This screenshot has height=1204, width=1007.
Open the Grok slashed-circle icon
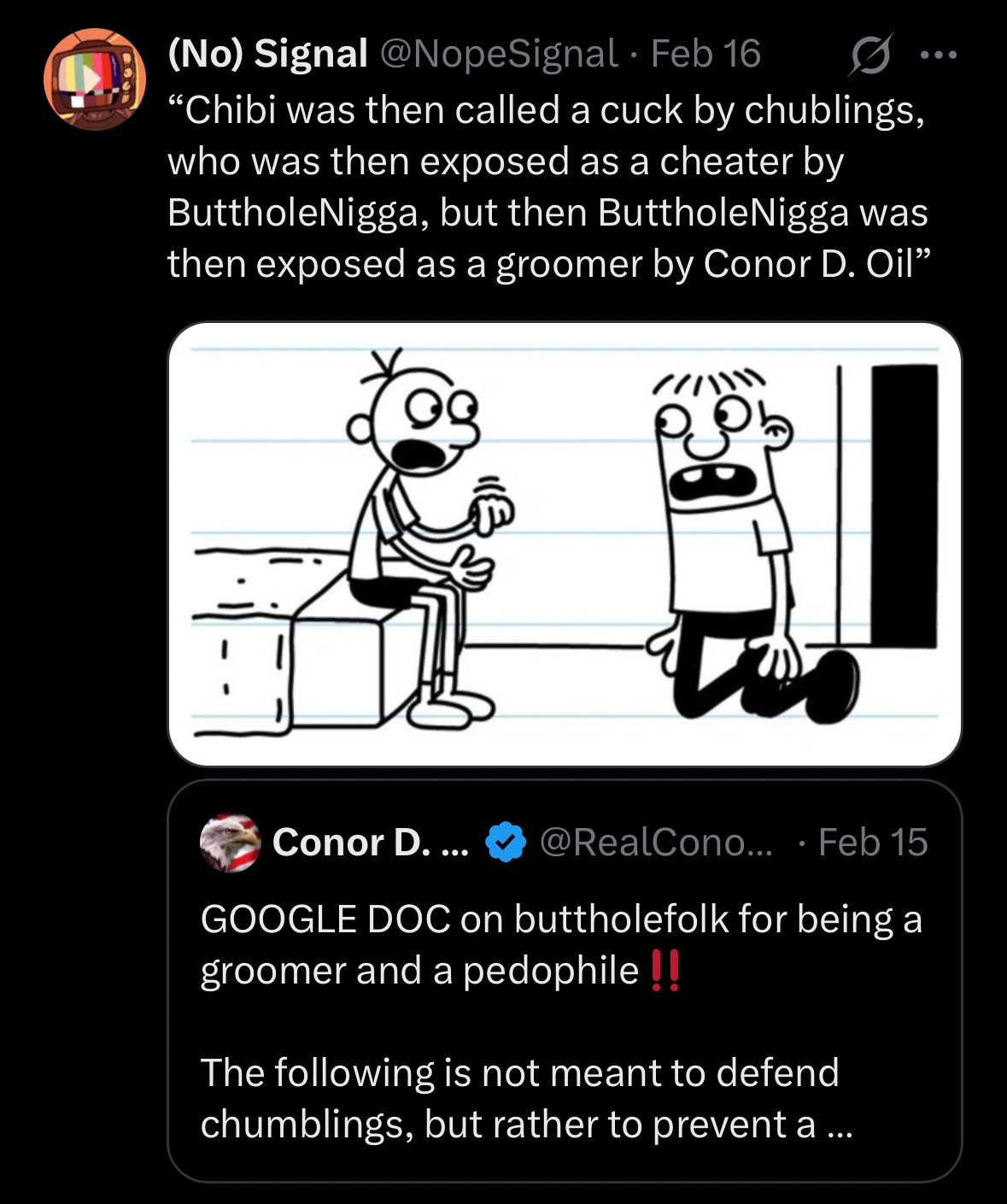click(x=870, y=56)
